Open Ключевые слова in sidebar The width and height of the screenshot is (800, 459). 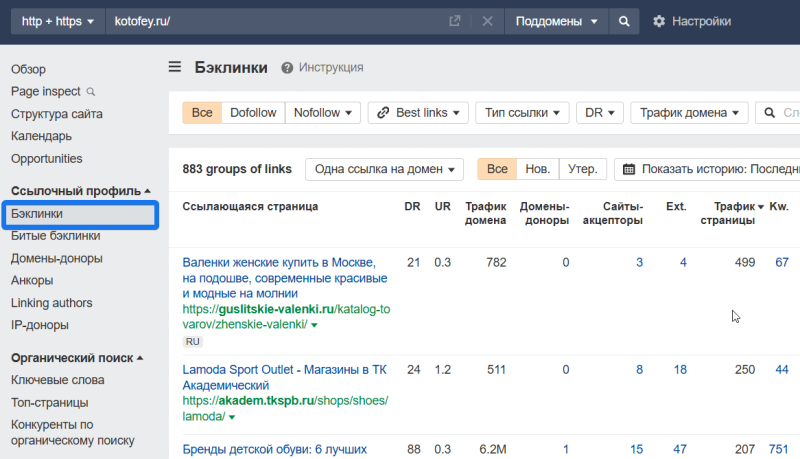pyautogui.click(x=58, y=380)
